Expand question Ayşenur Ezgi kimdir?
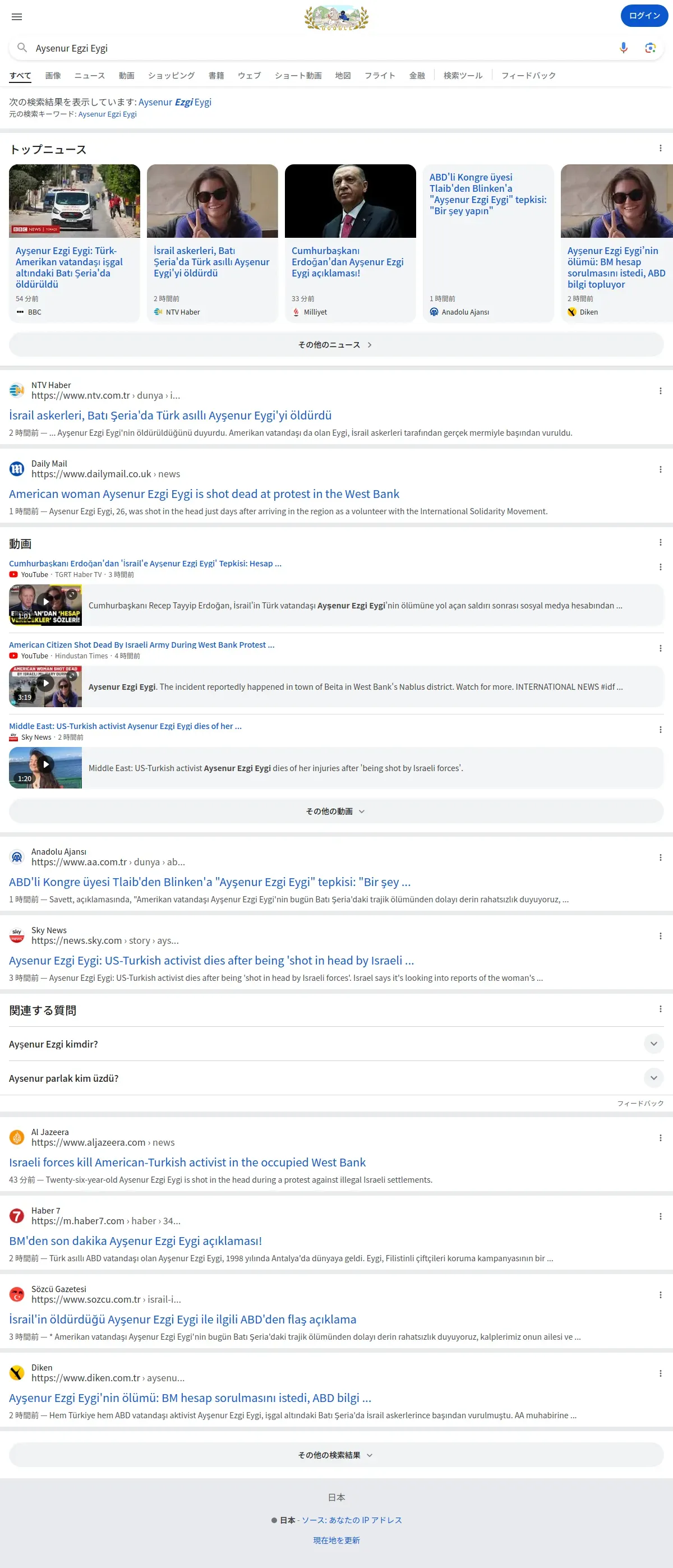The image size is (673, 1568). point(336,1043)
